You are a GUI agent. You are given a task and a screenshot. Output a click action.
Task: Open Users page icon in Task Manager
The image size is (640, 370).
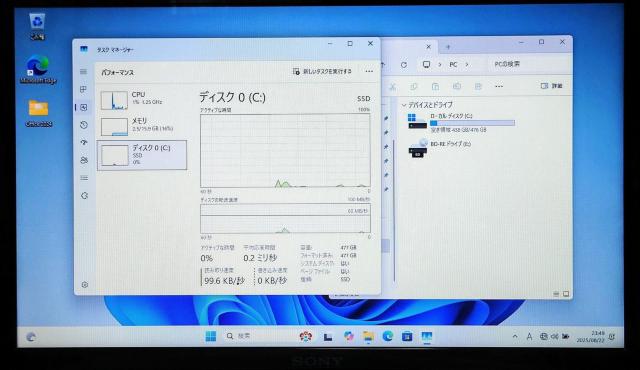[84, 160]
